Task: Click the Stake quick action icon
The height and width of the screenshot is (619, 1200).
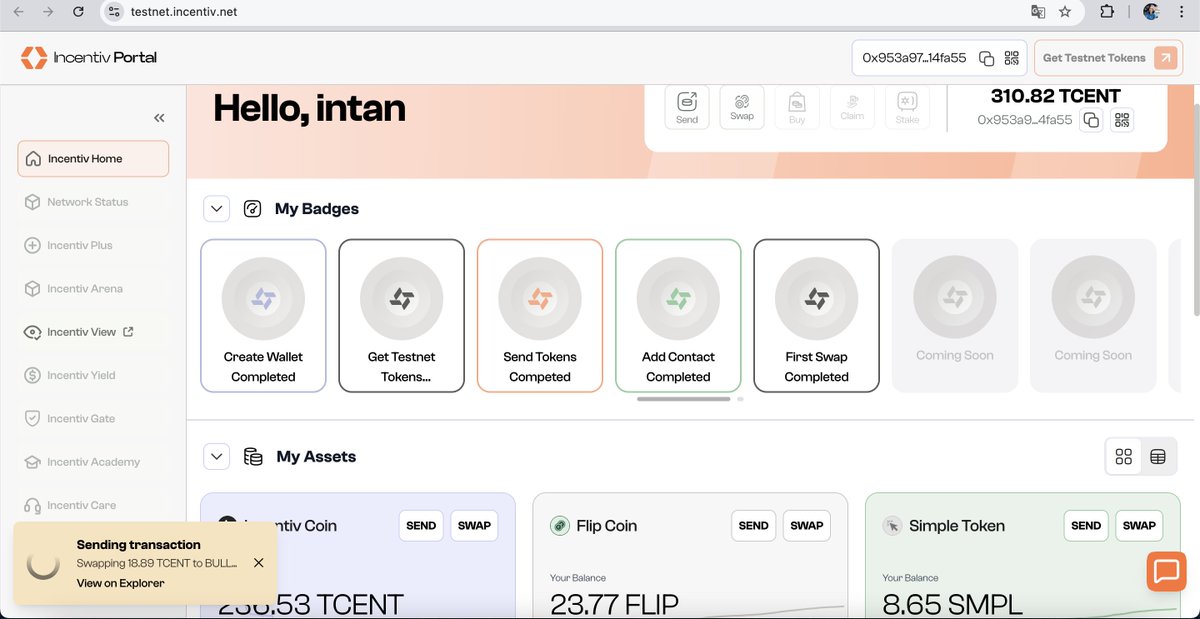Action: pos(907,106)
